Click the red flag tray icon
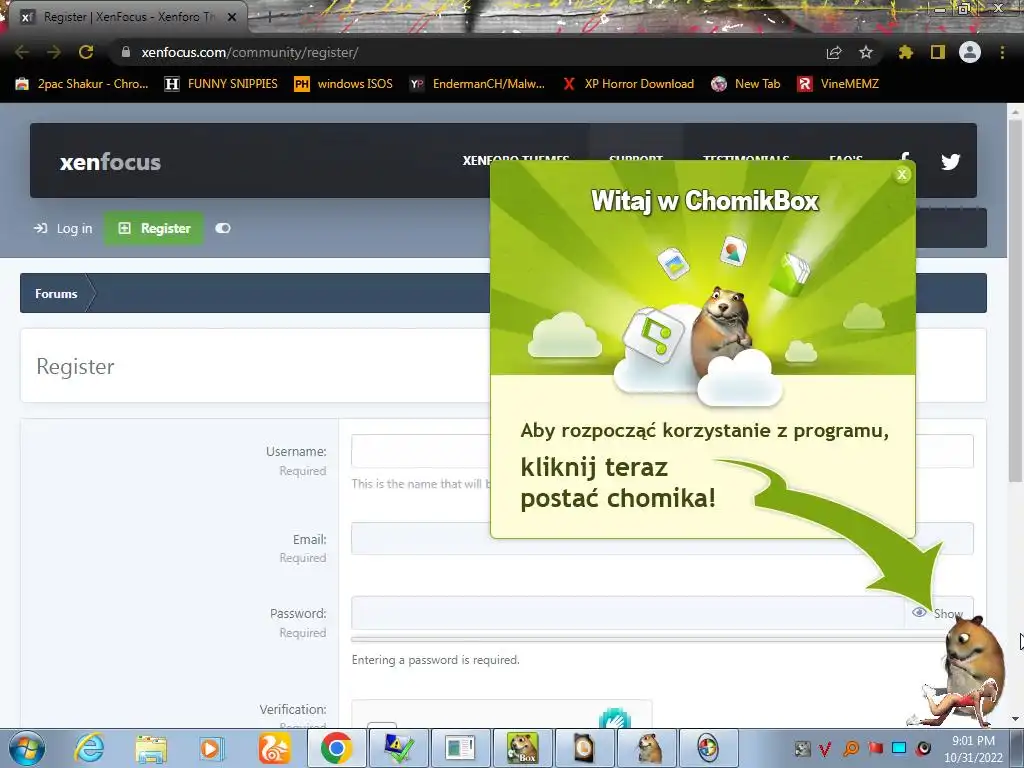The image size is (1024, 768). point(875,748)
